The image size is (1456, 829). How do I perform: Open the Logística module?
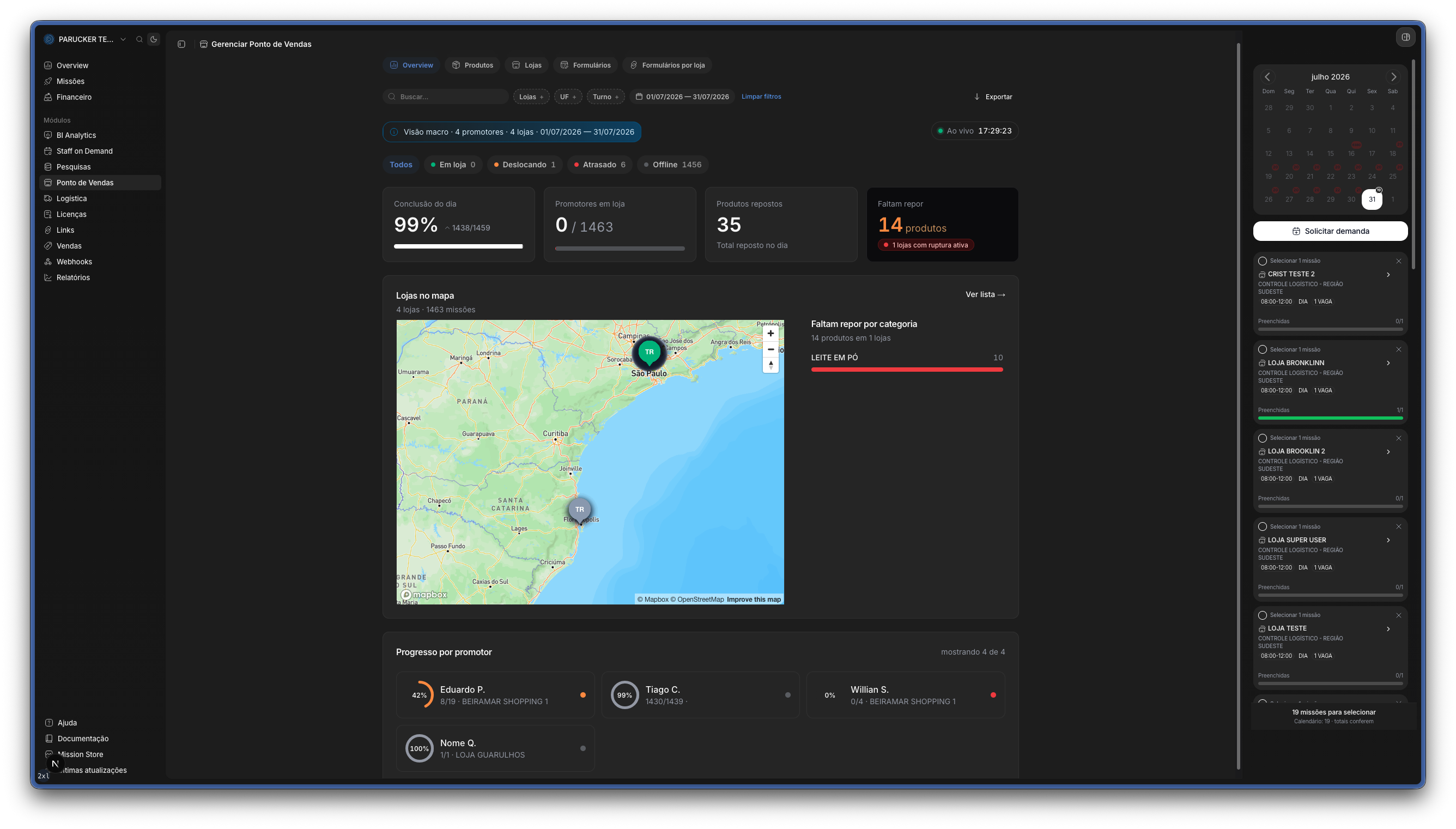pos(100,199)
